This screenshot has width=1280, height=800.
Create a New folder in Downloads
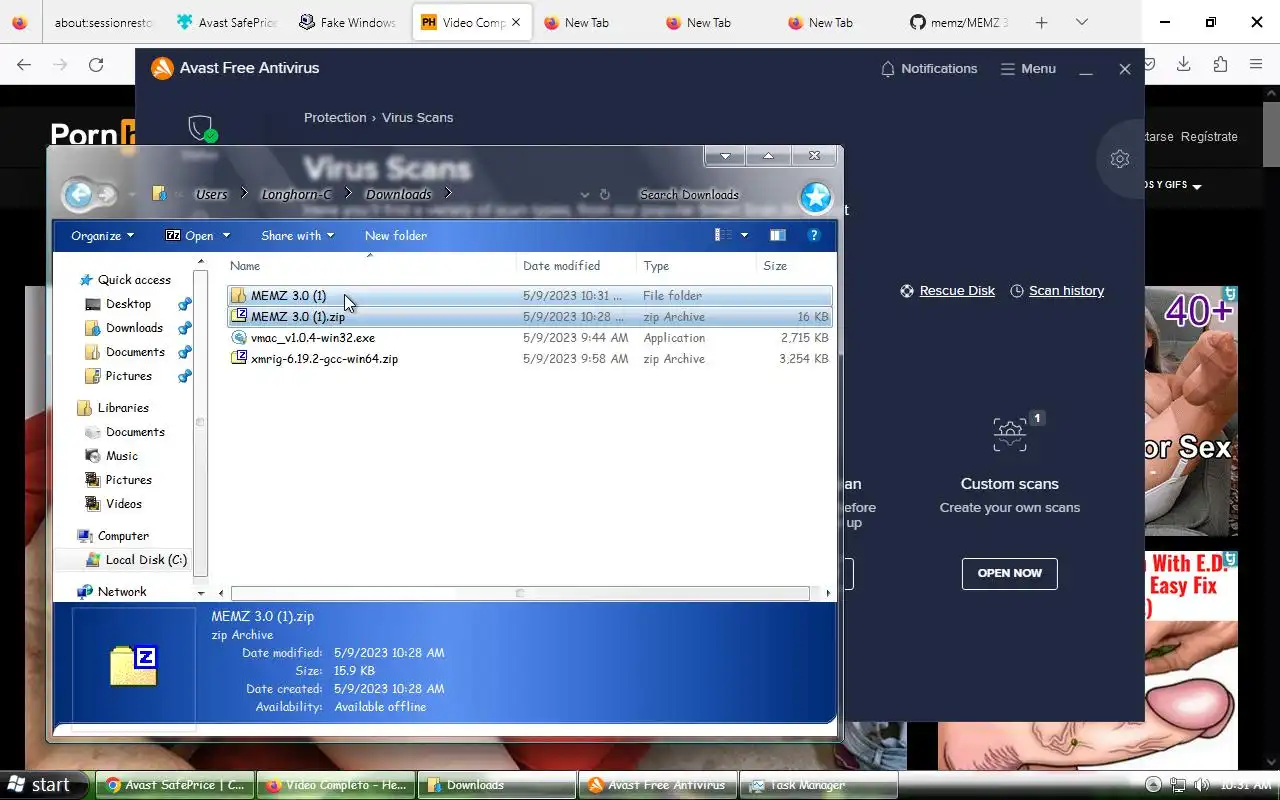[x=396, y=236]
